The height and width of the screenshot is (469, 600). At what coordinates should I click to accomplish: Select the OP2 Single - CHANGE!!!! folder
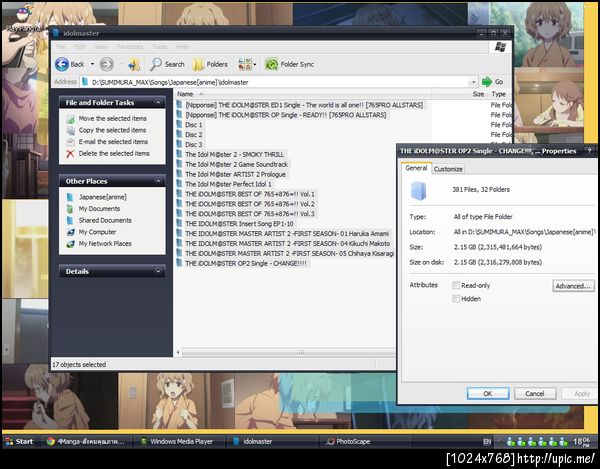pyautogui.click(x=246, y=263)
